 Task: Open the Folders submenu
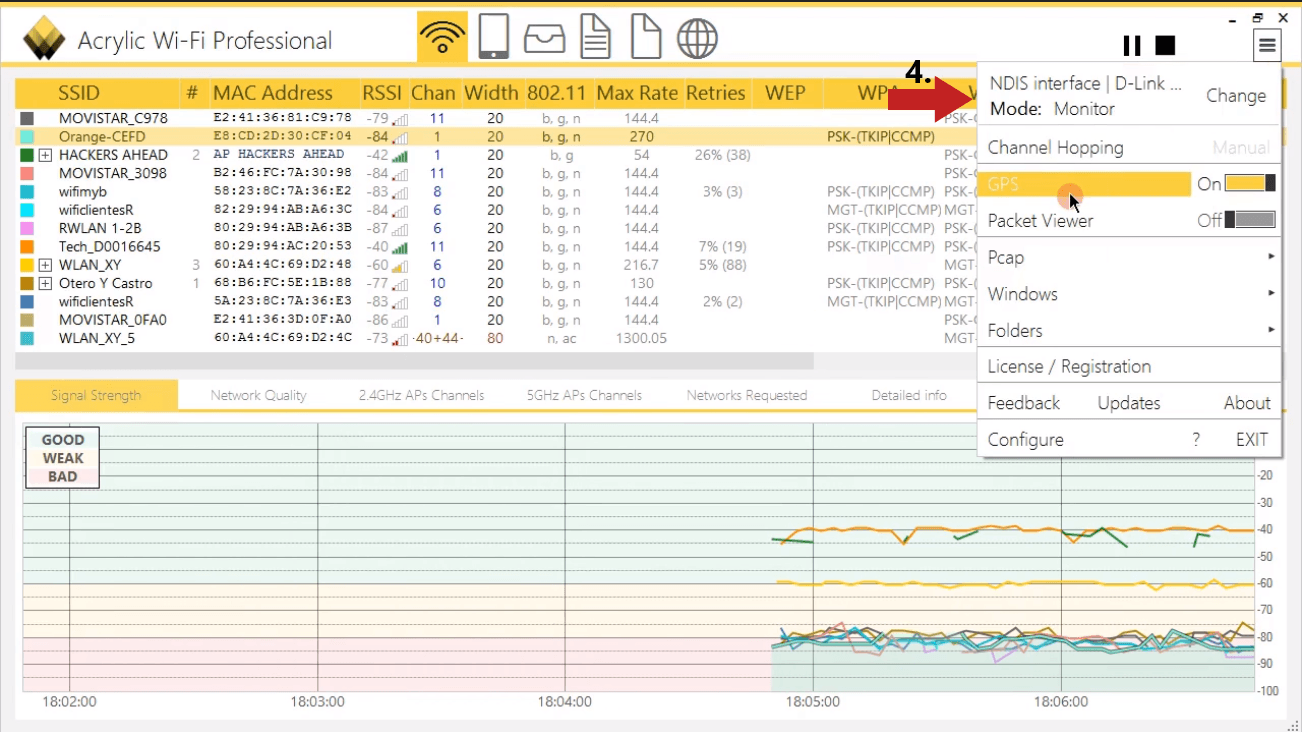(1130, 330)
